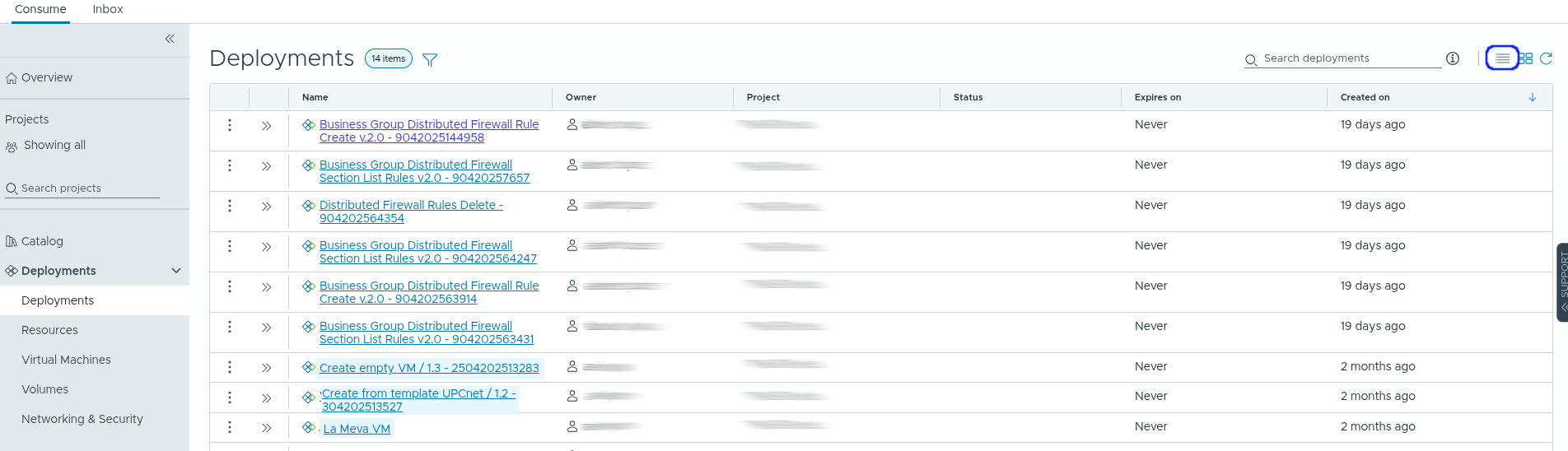The image size is (1568, 451).
Task: Open Create empty VM / 1.3 deployment
Action: coord(429,368)
